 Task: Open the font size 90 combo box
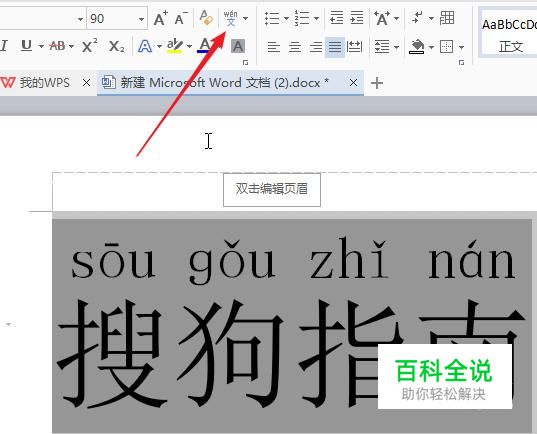[x=117, y=18]
